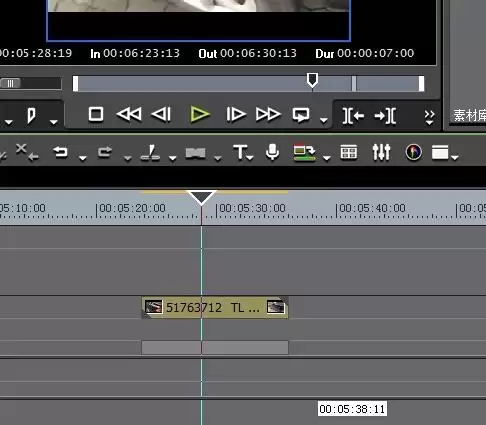Toggle the vectorscope color circle icon

413,152
